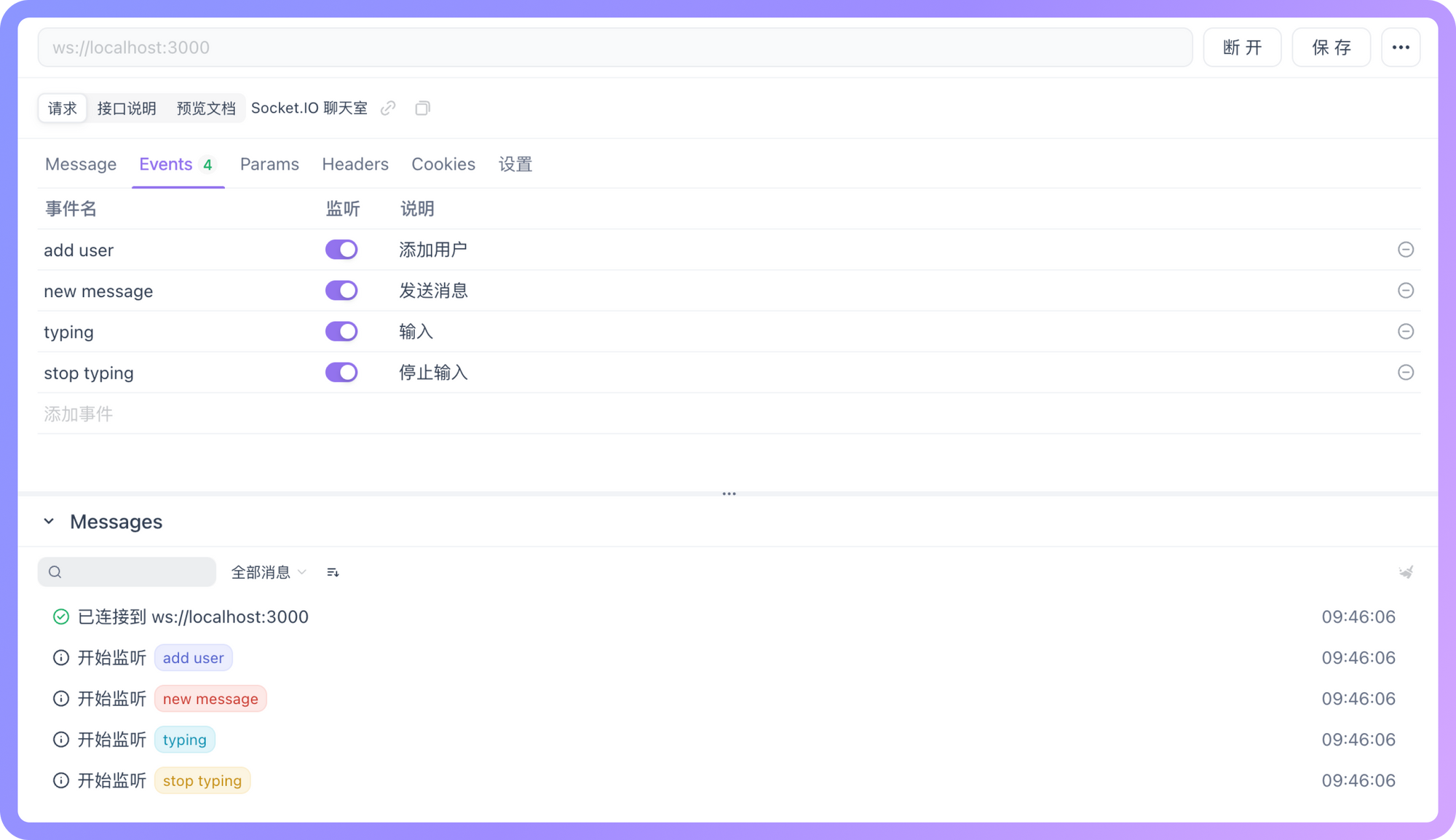Click the search icon in the Messages panel
The height and width of the screenshot is (840, 1456).
pos(55,572)
